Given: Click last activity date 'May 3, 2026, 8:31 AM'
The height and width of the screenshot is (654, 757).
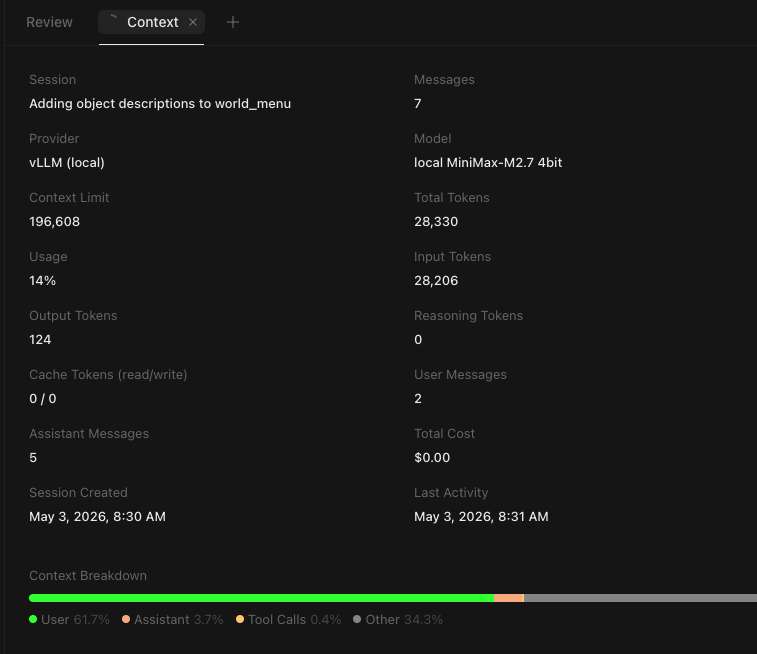Looking at the screenshot, I should [481, 516].
